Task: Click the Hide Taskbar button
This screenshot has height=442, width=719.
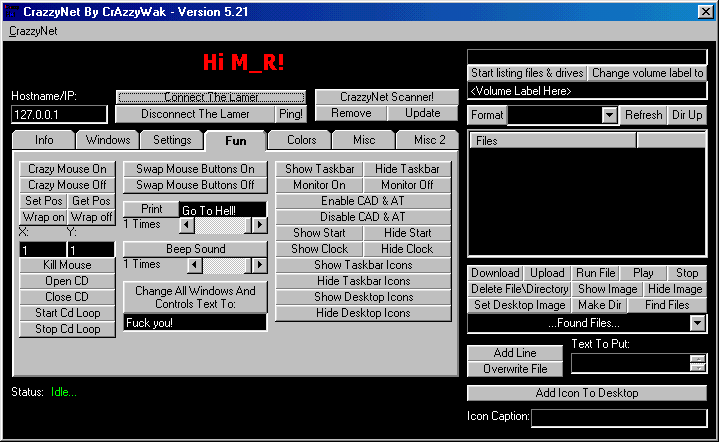Action: (407, 169)
